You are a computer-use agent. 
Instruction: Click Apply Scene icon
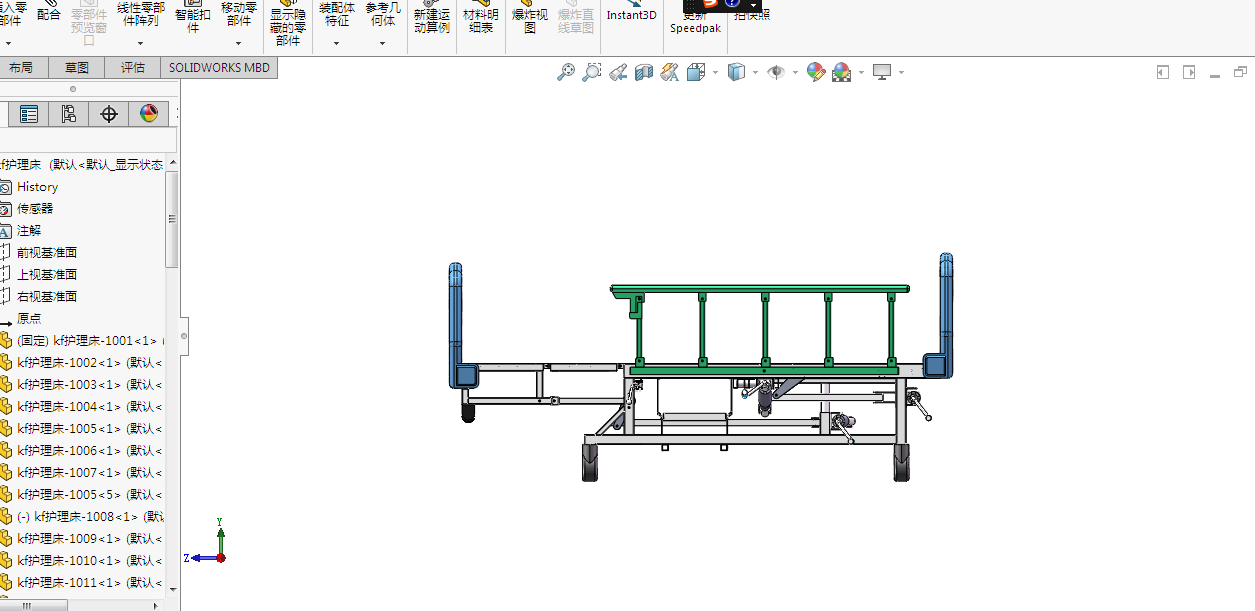[x=842, y=72]
